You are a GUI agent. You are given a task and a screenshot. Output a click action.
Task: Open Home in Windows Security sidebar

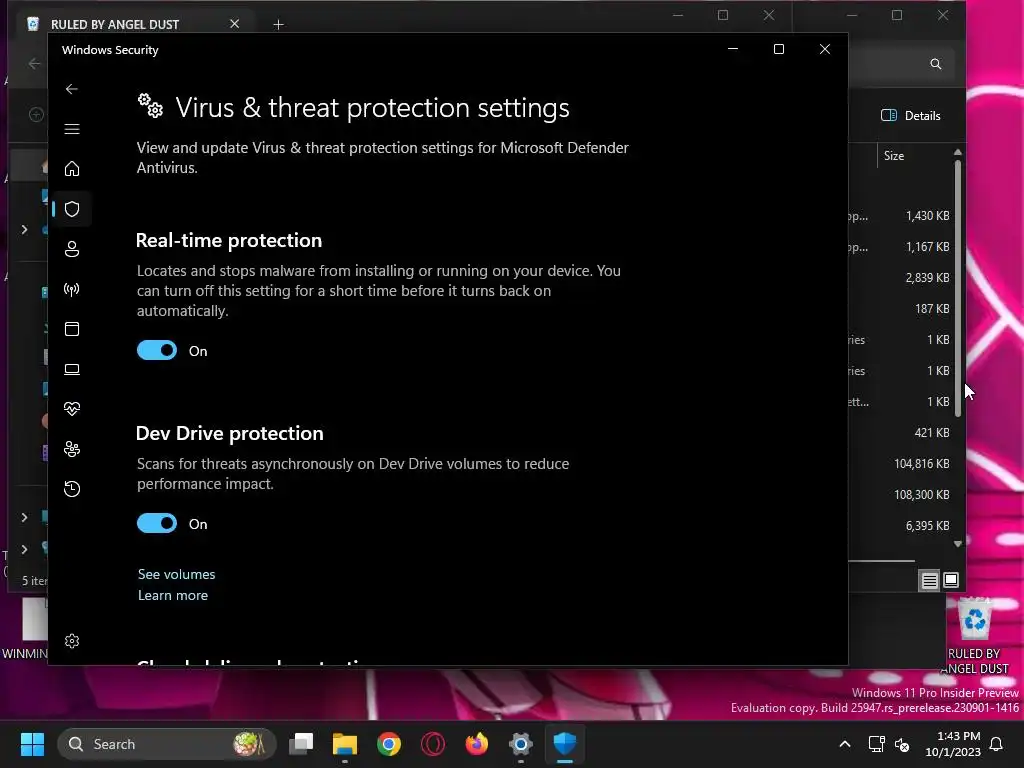[x=72, y=168]
